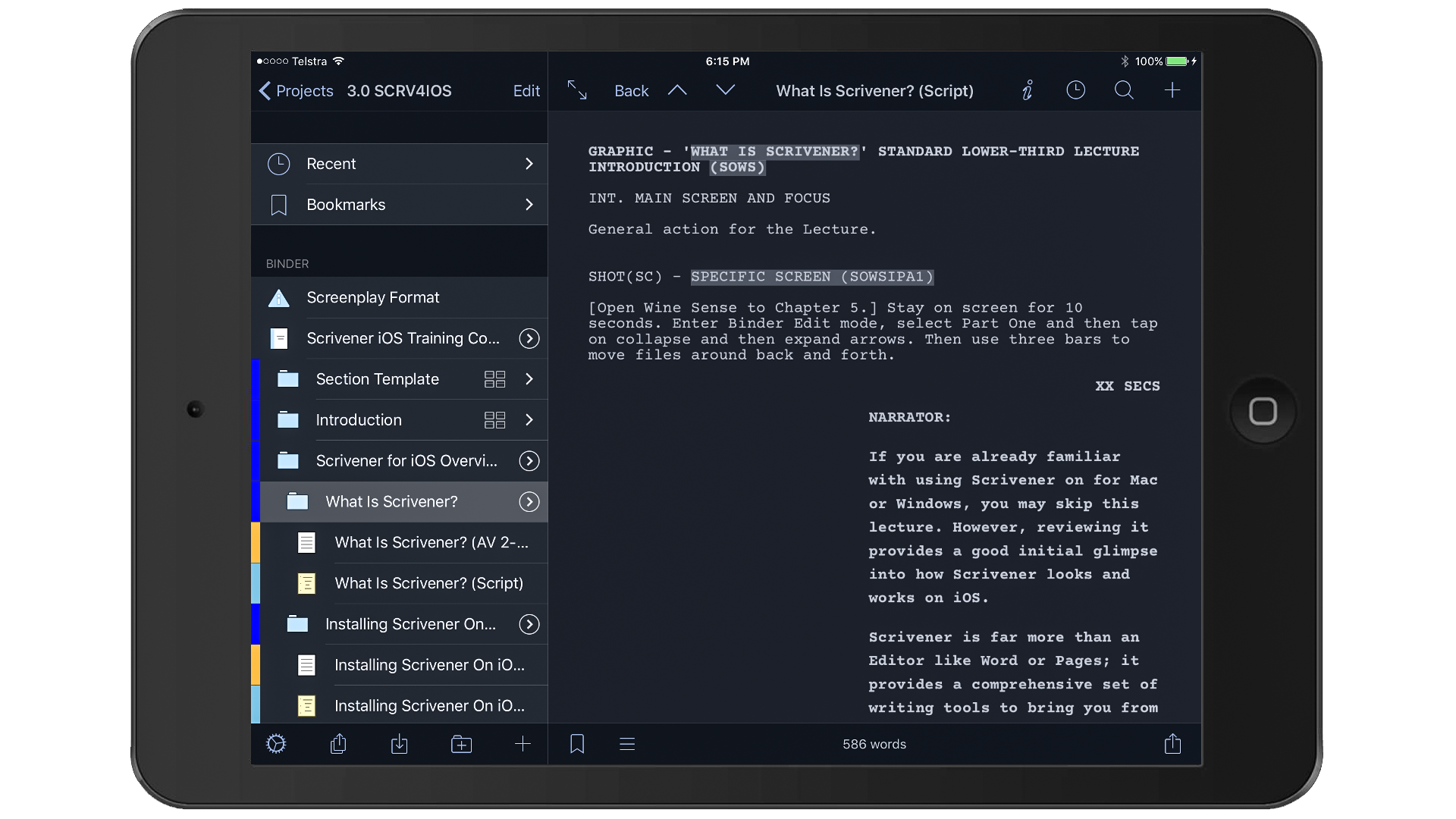This screenshot has height=819, width=1456.
Task: Tap the 6:15 PM clock in status bar
Action: pos(727,61)
